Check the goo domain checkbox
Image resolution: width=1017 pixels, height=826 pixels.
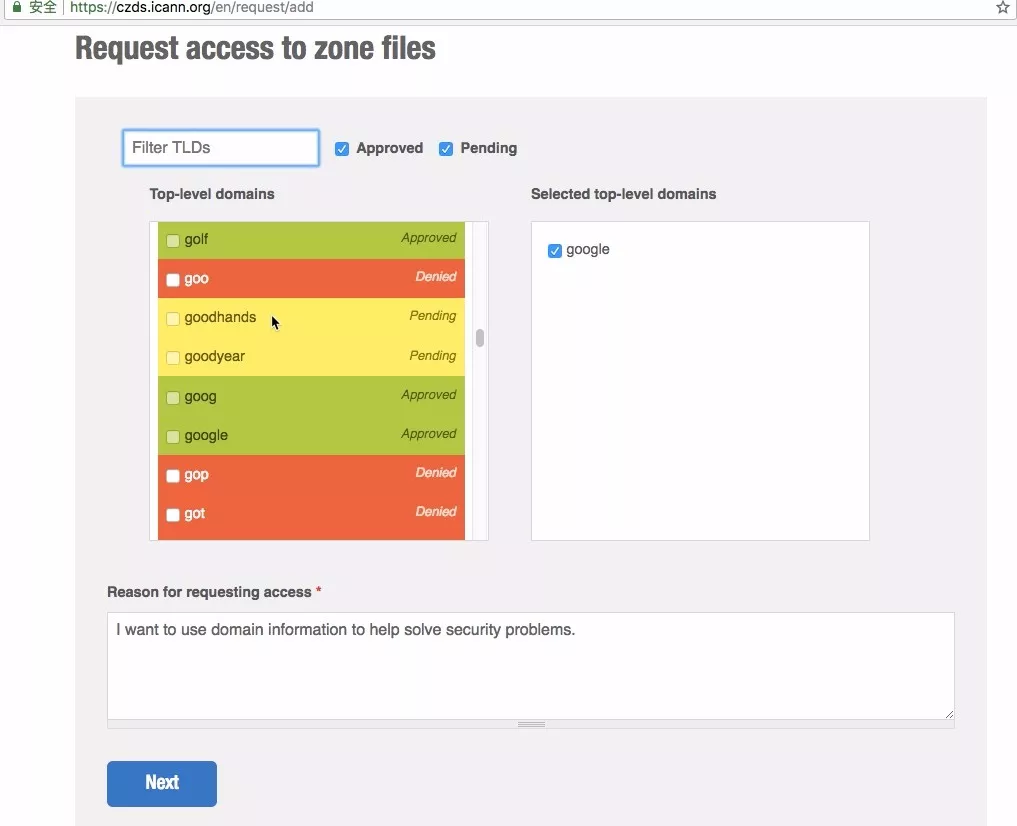point(173,280)
